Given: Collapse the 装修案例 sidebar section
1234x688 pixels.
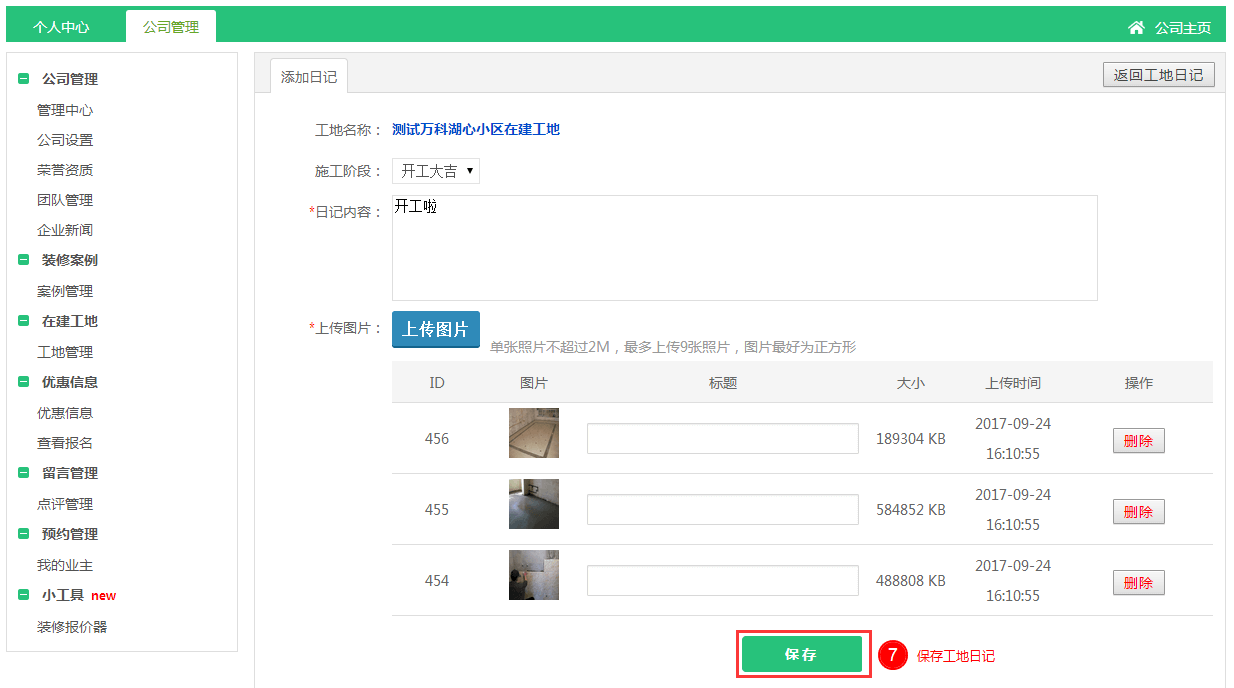Looking at the screenshot, I should coord(24,260).
